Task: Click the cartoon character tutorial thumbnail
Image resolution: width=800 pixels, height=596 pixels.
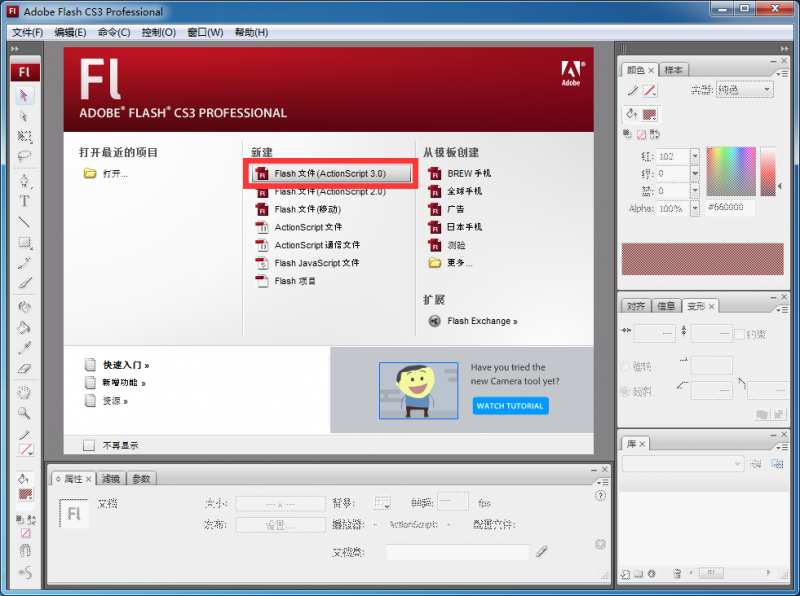Action: click(x=418, y=390)
